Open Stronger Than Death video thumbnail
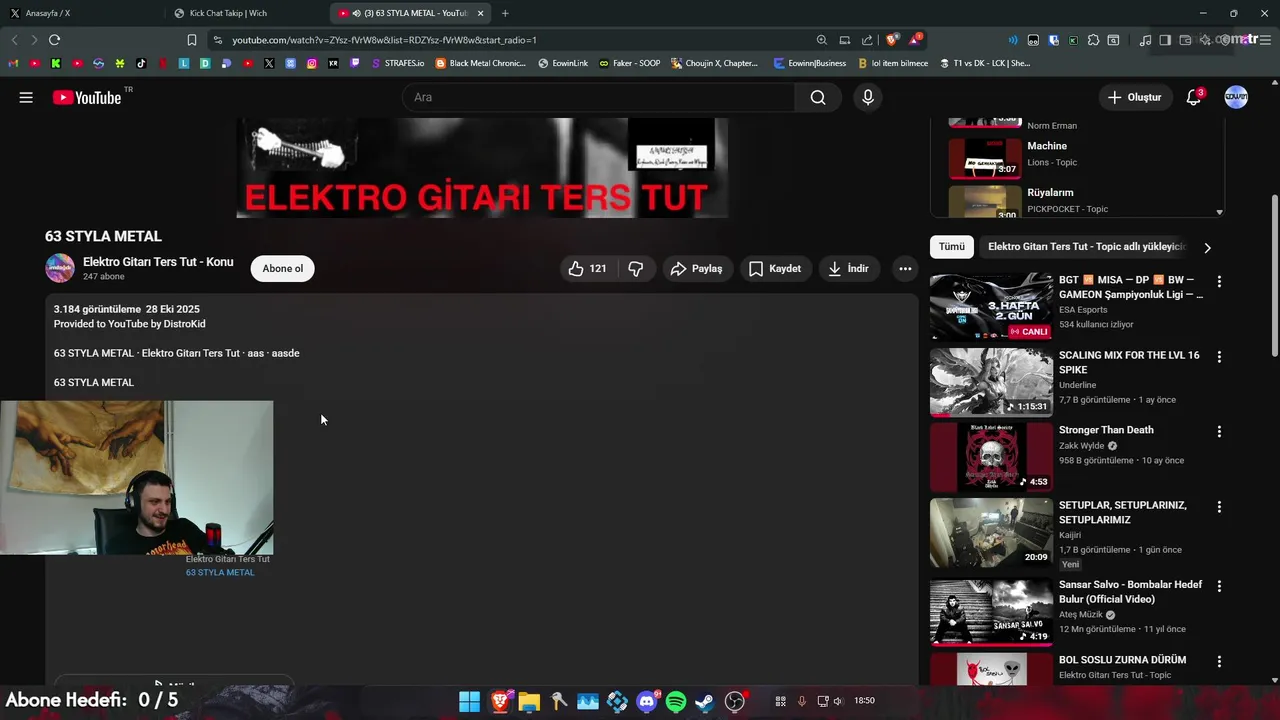Image resolution: width=1280 pixels, height=720 pixels. click(x=991, y=457)
